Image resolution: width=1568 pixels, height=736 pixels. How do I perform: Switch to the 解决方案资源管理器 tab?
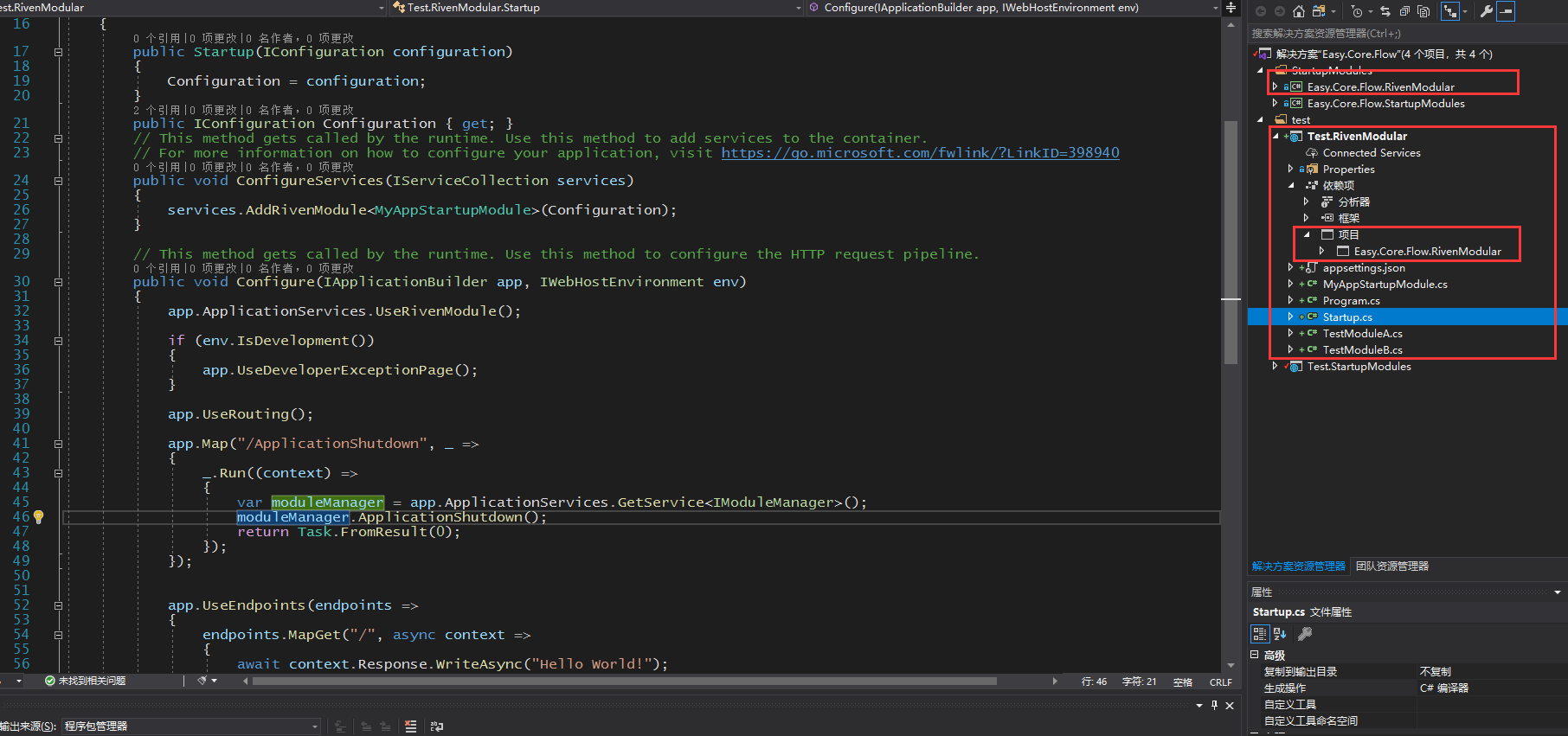(1298, 566)
